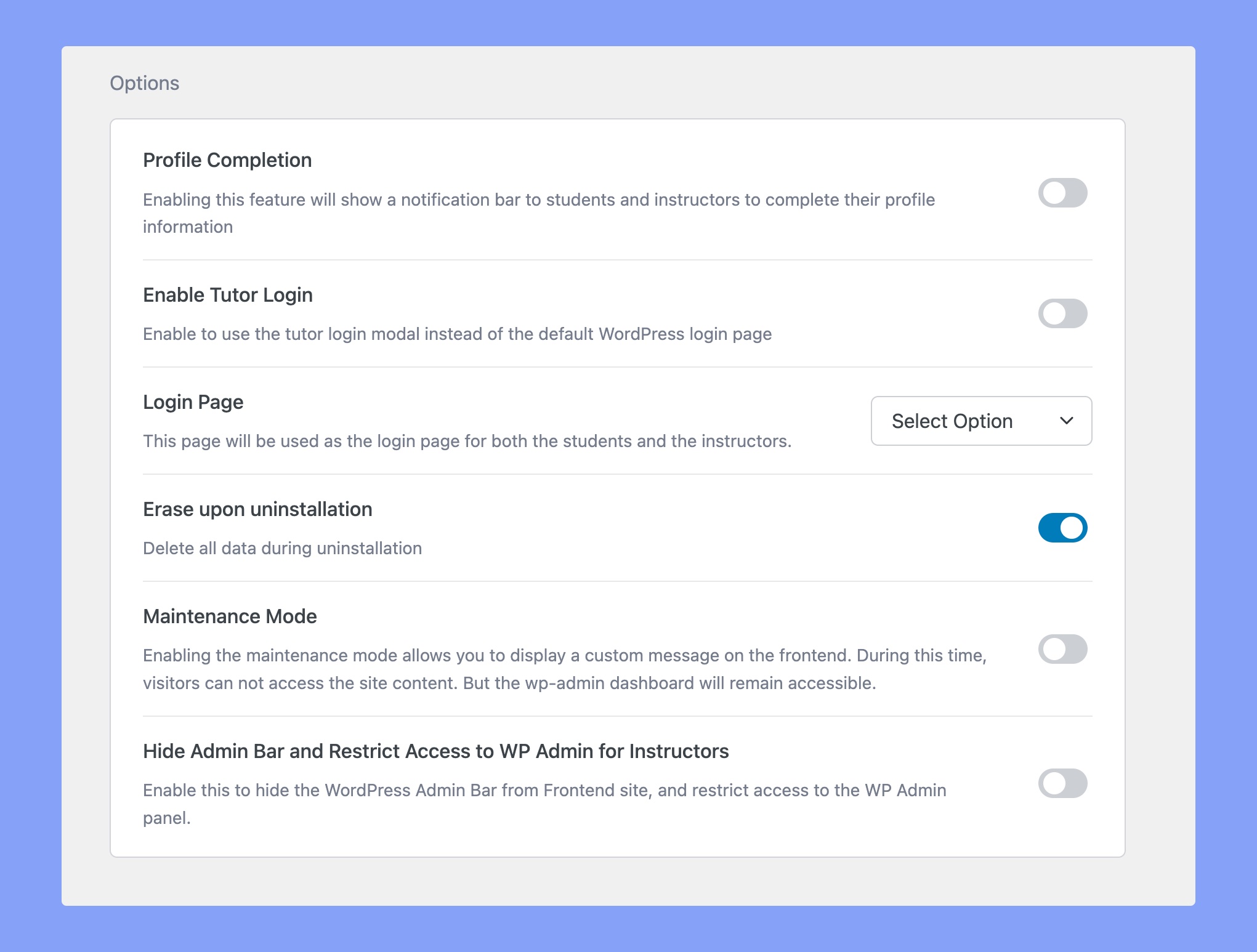Toggle the Profile Completion switch
This screenshot has height=952, width=1257.
1062,192
